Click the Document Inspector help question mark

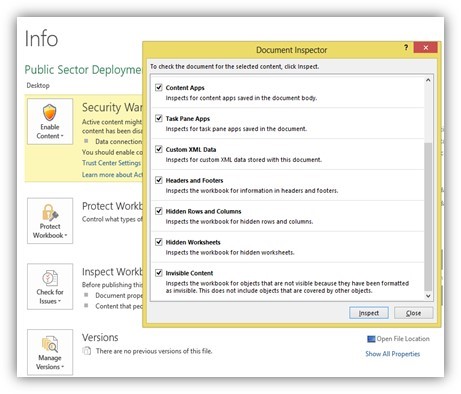click(x=406, y=47)
